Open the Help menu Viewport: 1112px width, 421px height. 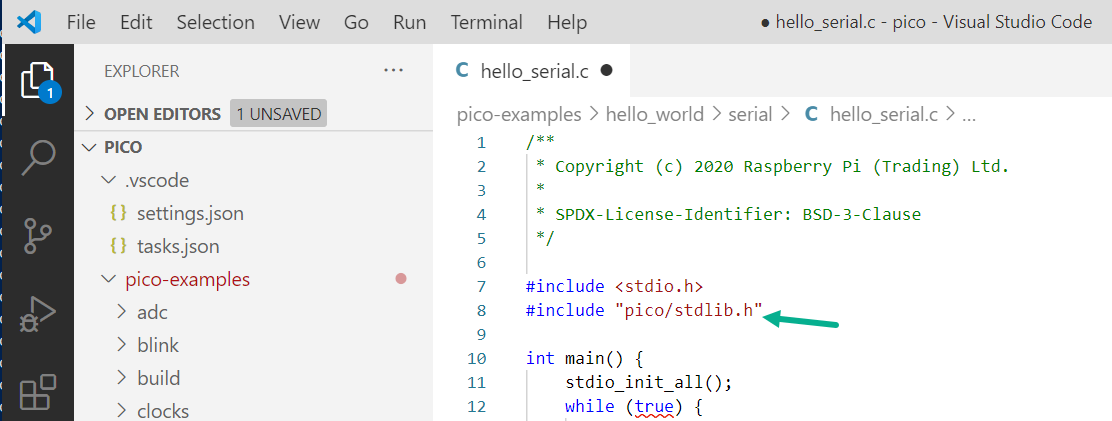click(x=567, y=23)
